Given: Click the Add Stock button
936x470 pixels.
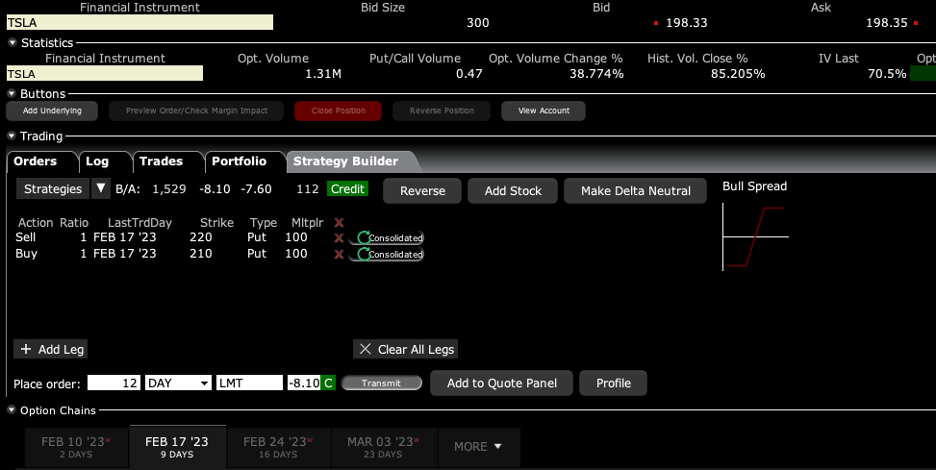Looking at the screenshot, I should click(513, 191).
